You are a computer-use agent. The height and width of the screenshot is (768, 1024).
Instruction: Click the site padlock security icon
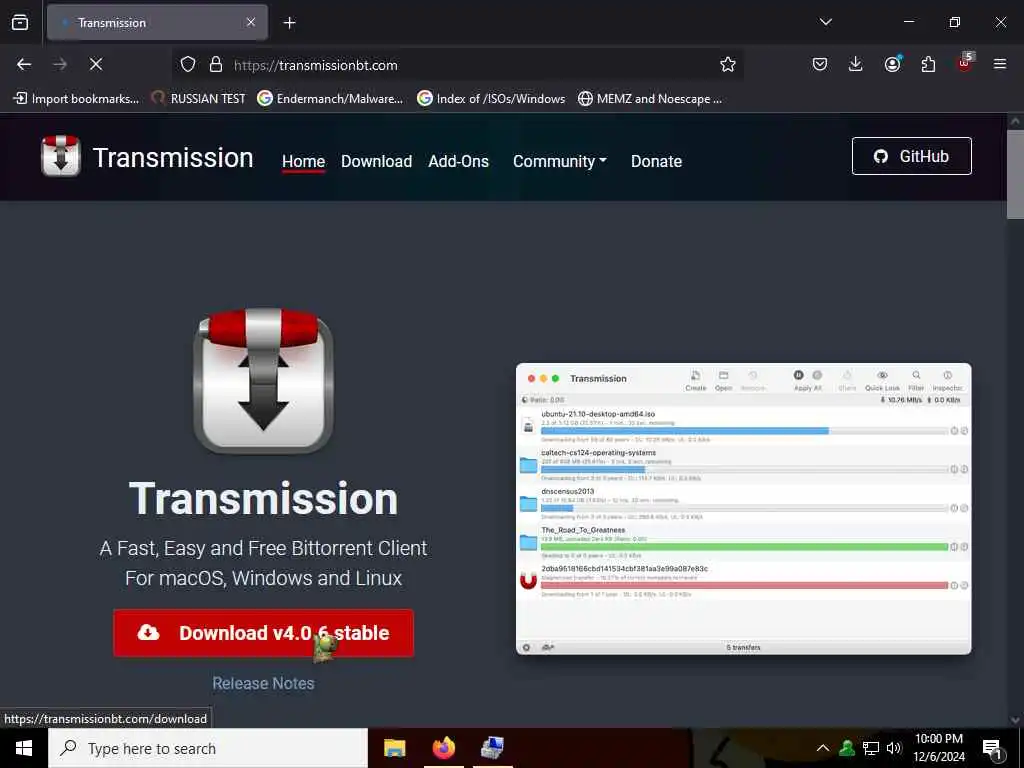[x=216, y=64]
